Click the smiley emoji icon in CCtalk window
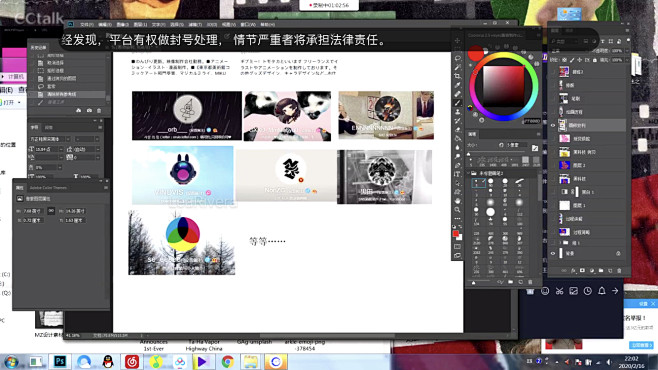 (x=545, y=291)
